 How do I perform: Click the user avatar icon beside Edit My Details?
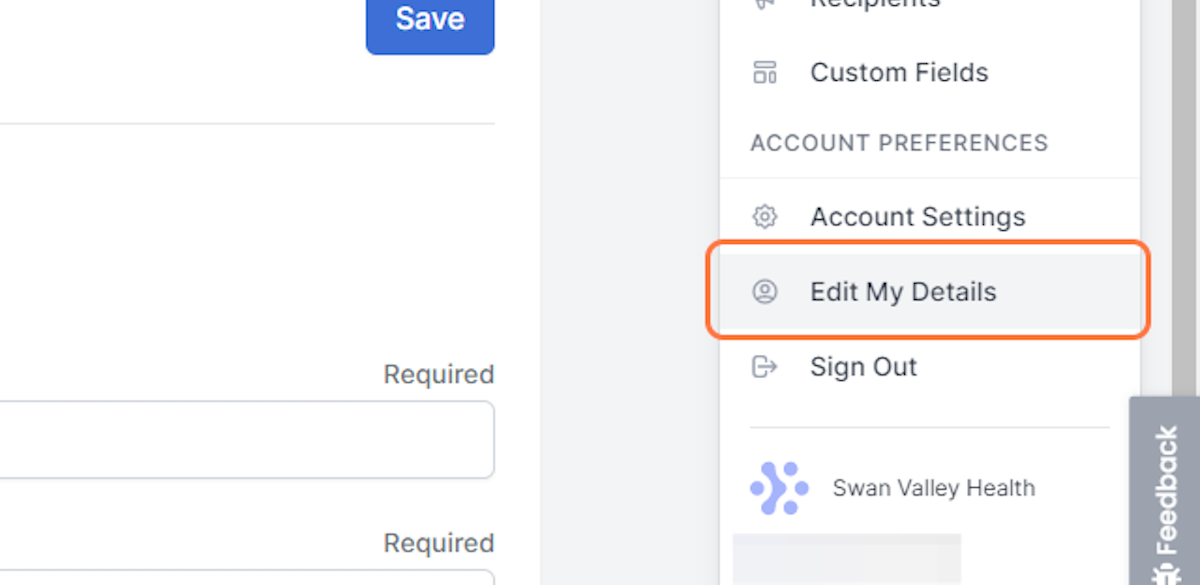(x=765, y=292)
